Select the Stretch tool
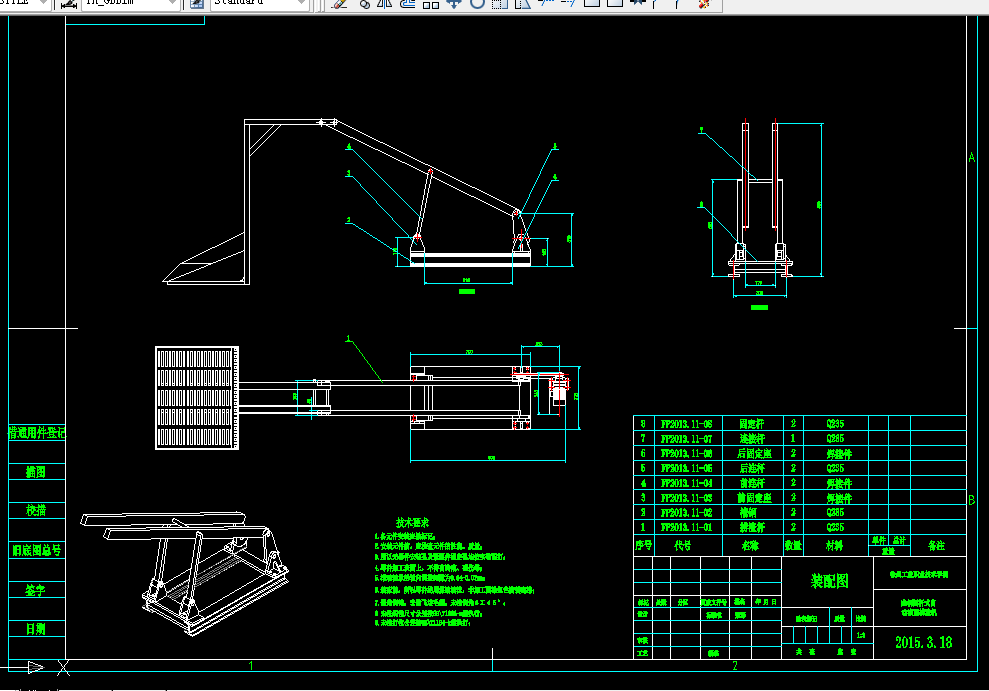Image resolution: width=989 pixels, height=691 pixels. coord(522,3)
